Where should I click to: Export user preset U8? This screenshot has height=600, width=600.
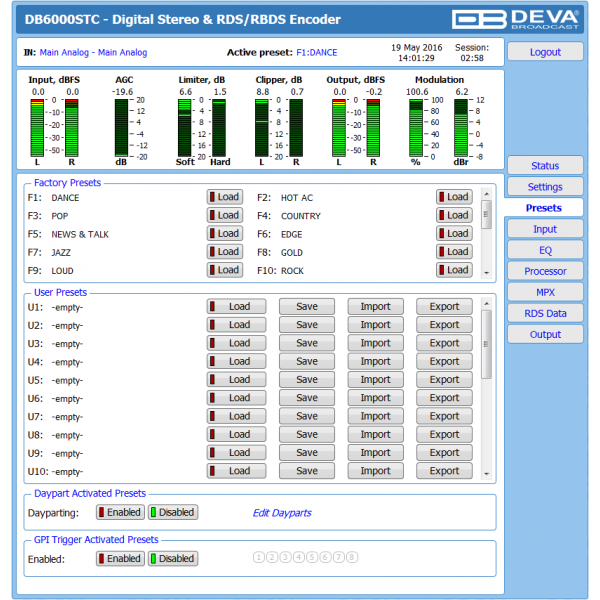[x=444, y=435]
